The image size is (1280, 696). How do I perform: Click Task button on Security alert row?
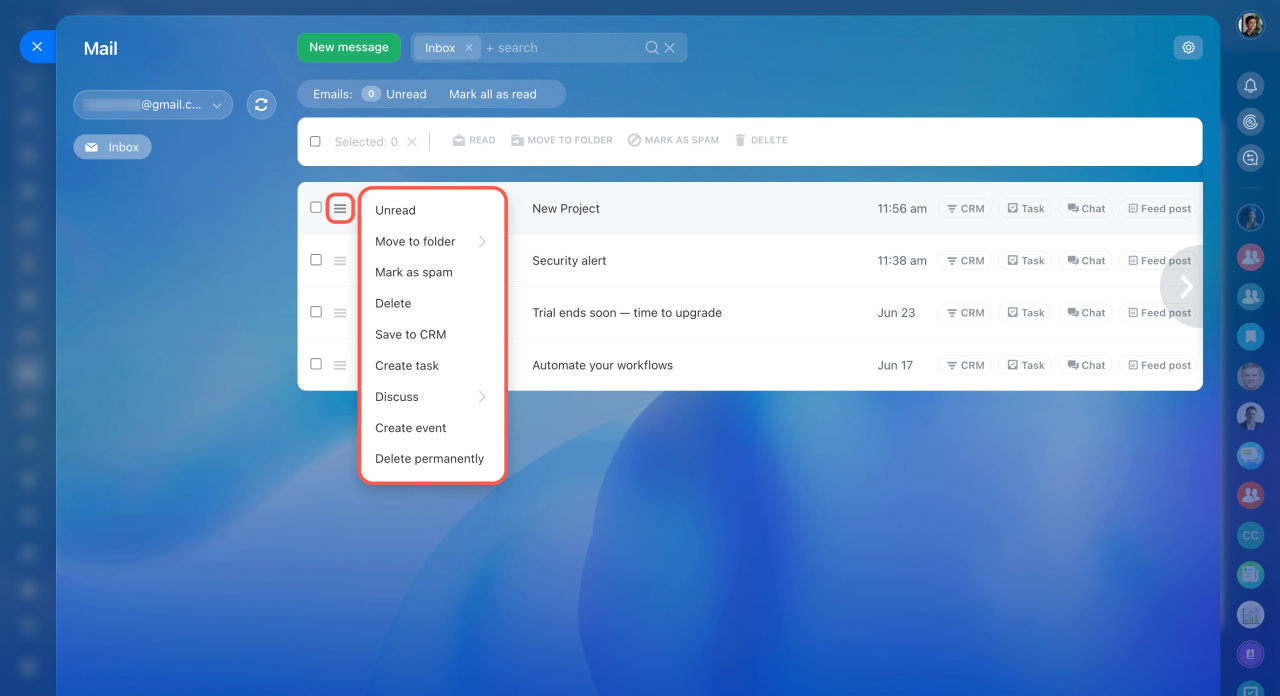pos(1026,261)
